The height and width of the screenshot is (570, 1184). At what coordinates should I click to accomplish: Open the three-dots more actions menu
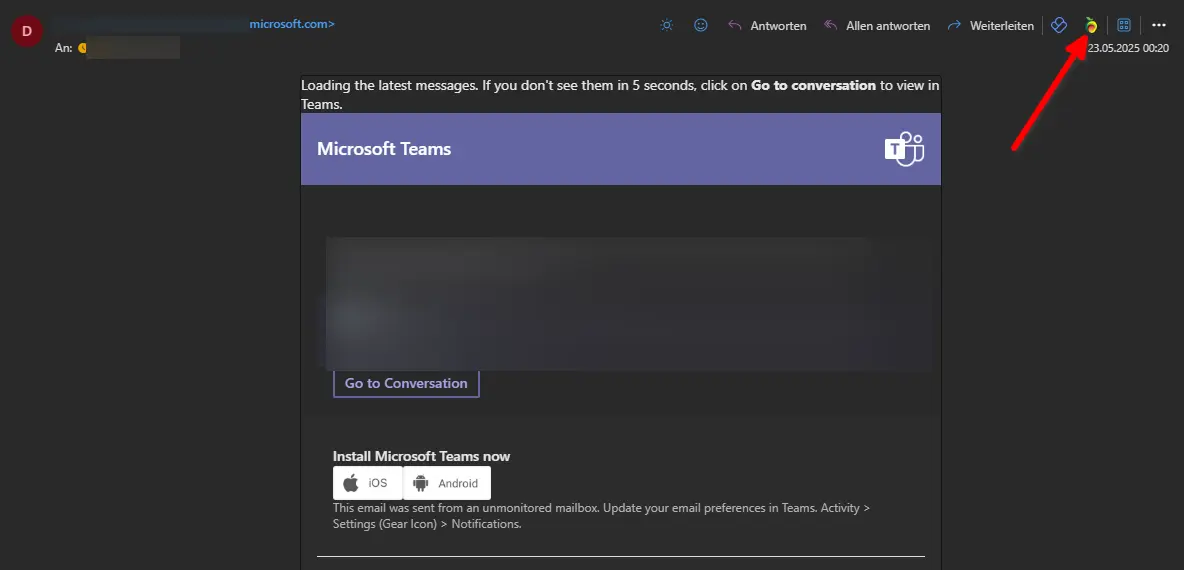tap(1159, 25)
